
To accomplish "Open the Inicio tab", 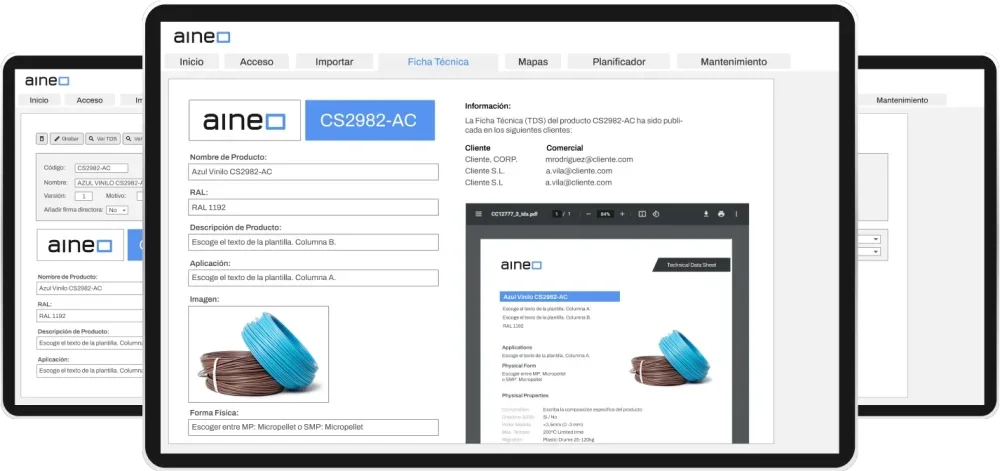I will click(x=191, y=62).
